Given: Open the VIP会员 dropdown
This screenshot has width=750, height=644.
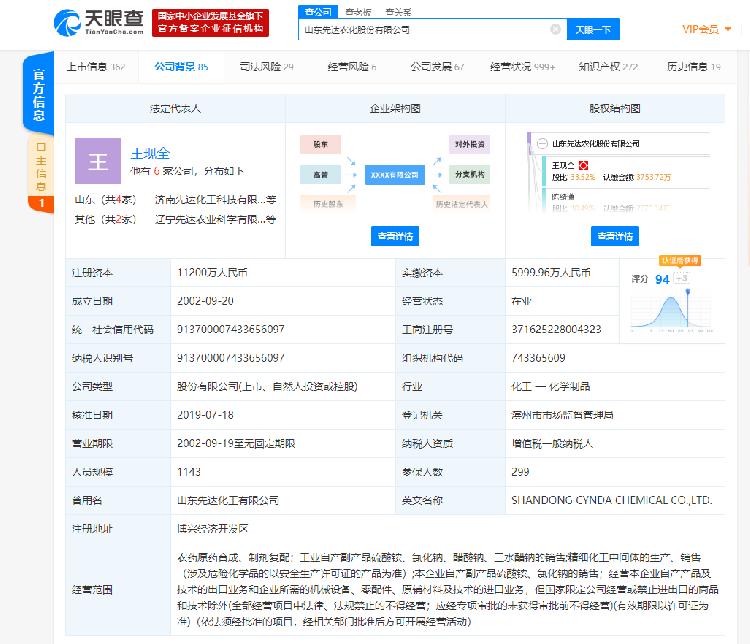Looking at the screenshot, I should (x=706, y=29).
